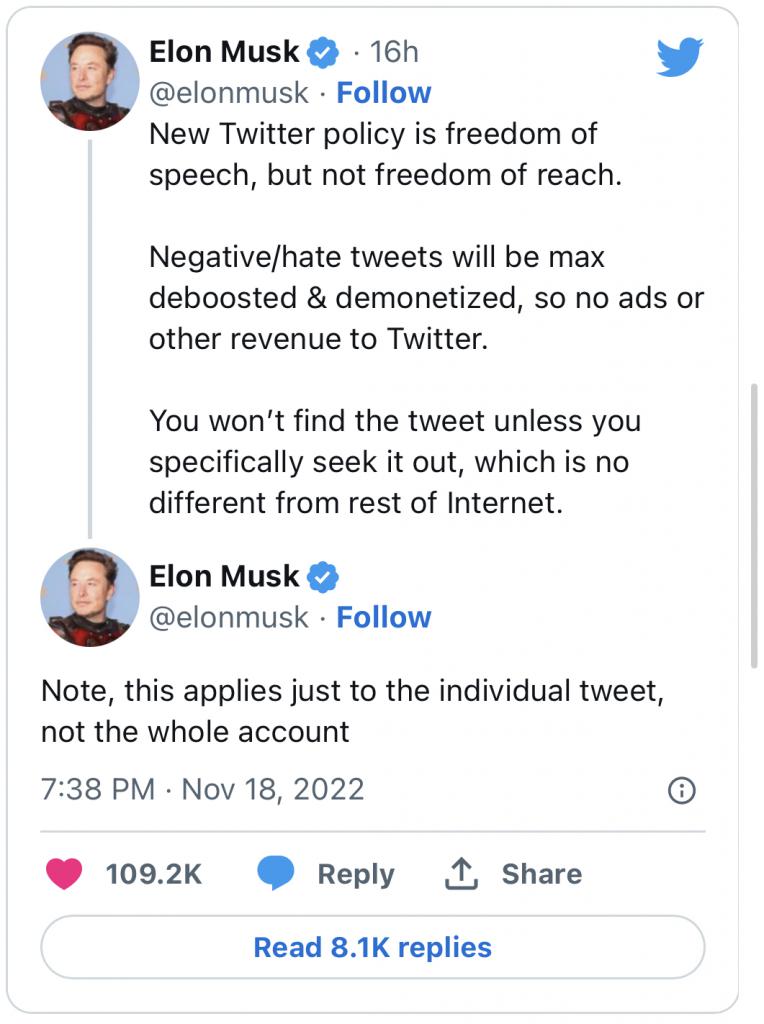Click the vertical scrollbar on the right edge

[754, 526]
